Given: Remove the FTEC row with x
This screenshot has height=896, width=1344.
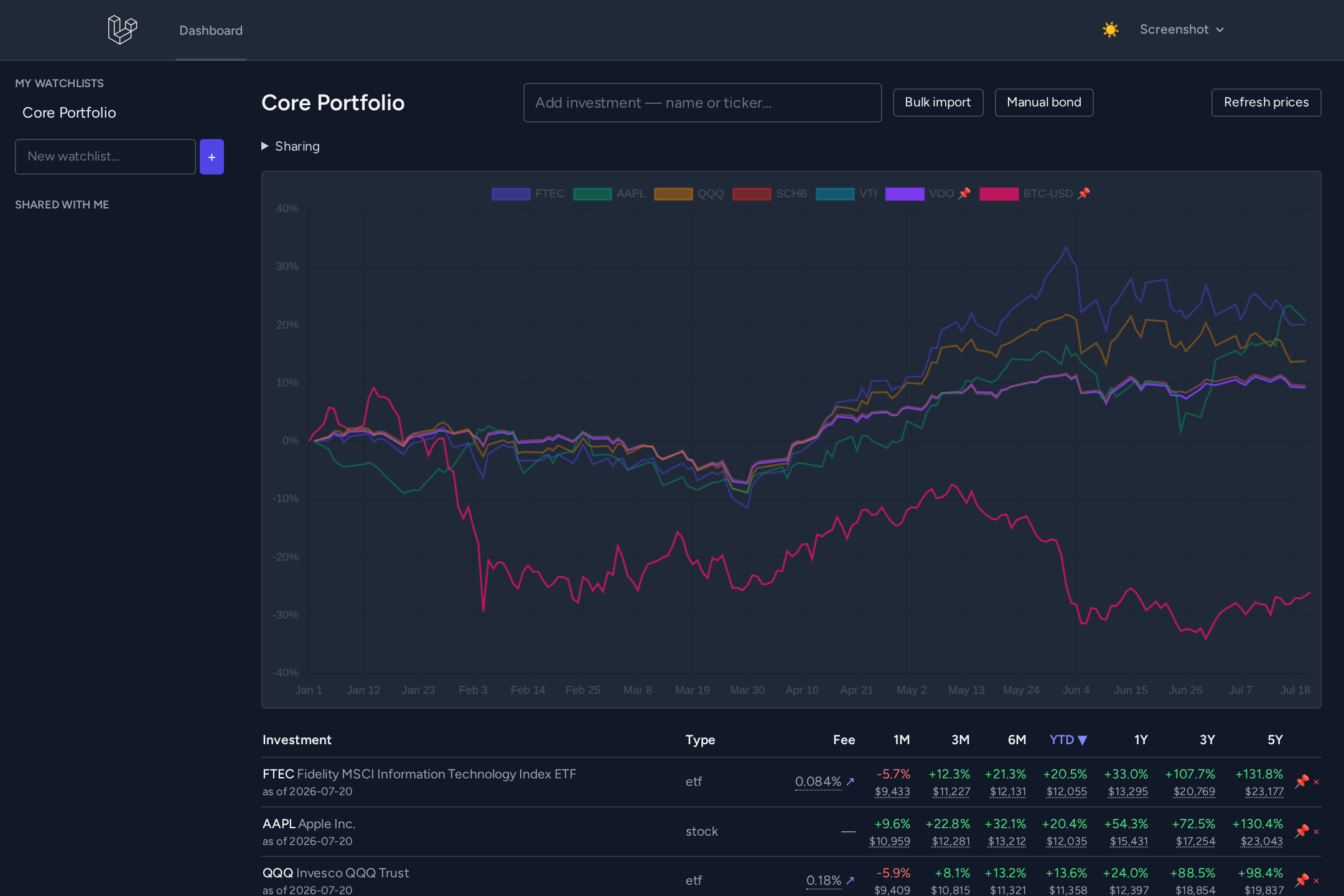Looking at the screenshot, I should (1316, 782).
